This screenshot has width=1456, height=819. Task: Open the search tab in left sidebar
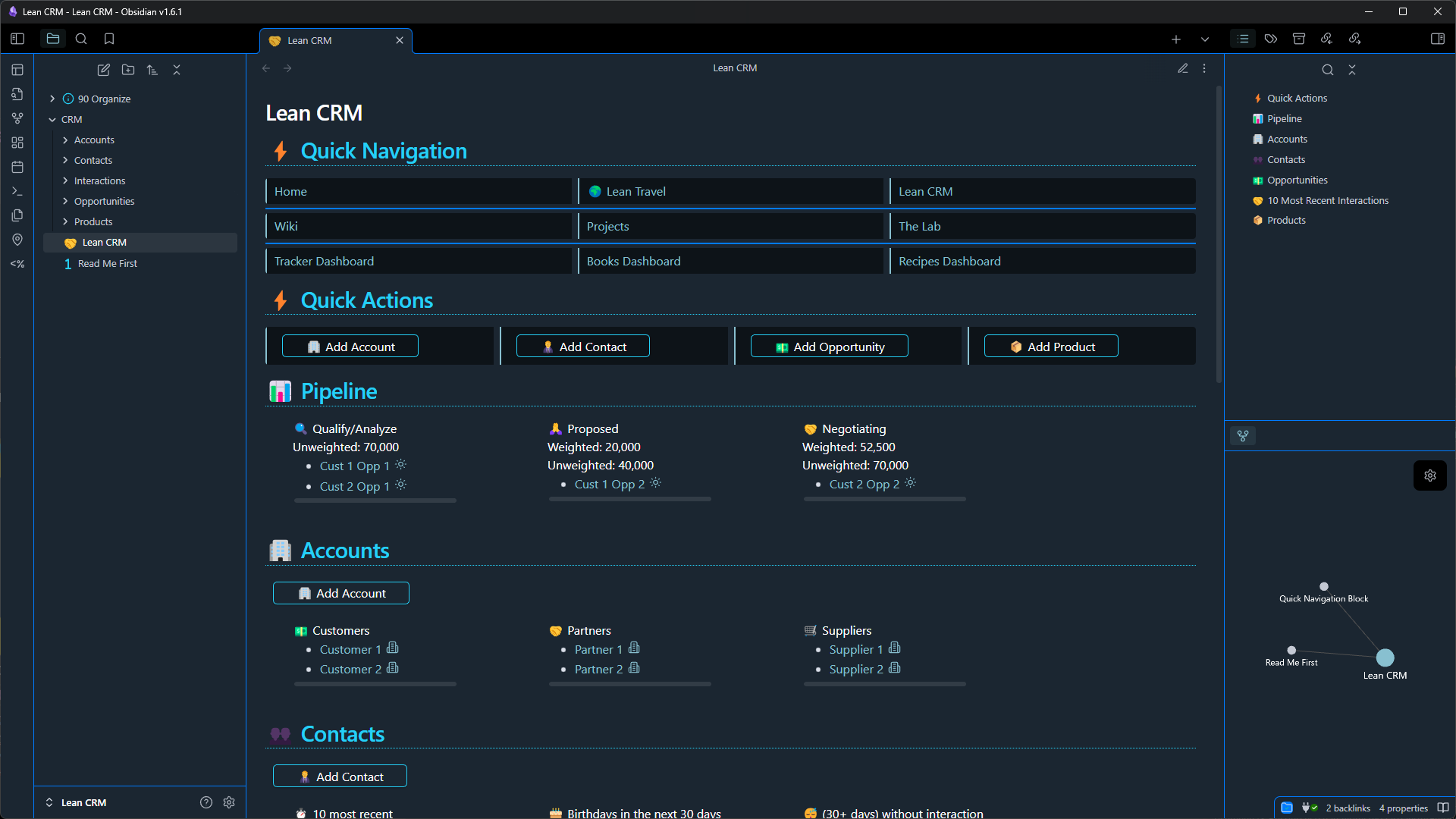(81, 39)
